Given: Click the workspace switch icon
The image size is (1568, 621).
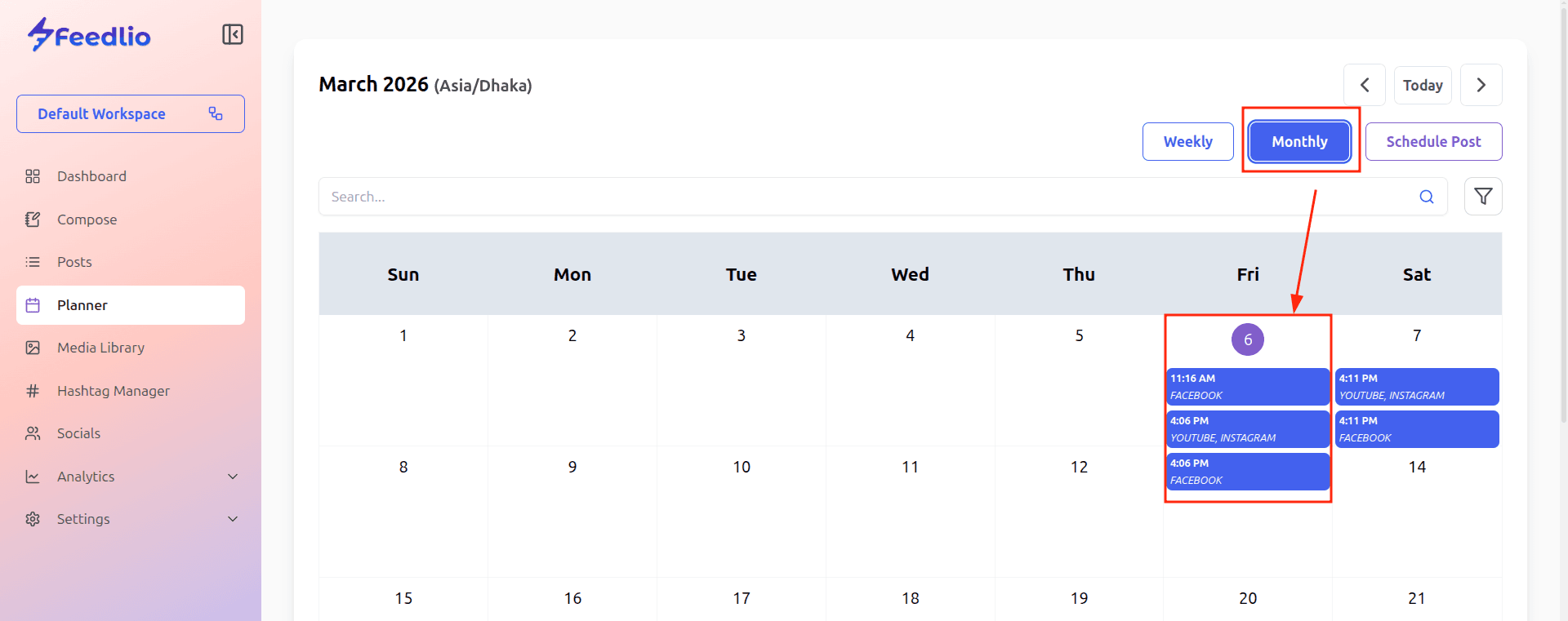Looking at the screenshot, I should click(x=216, y=113).
